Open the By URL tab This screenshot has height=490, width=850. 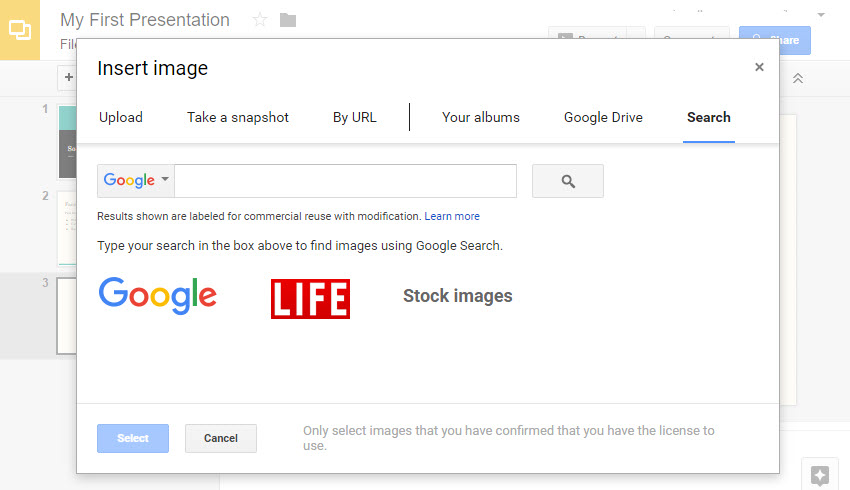355,118
